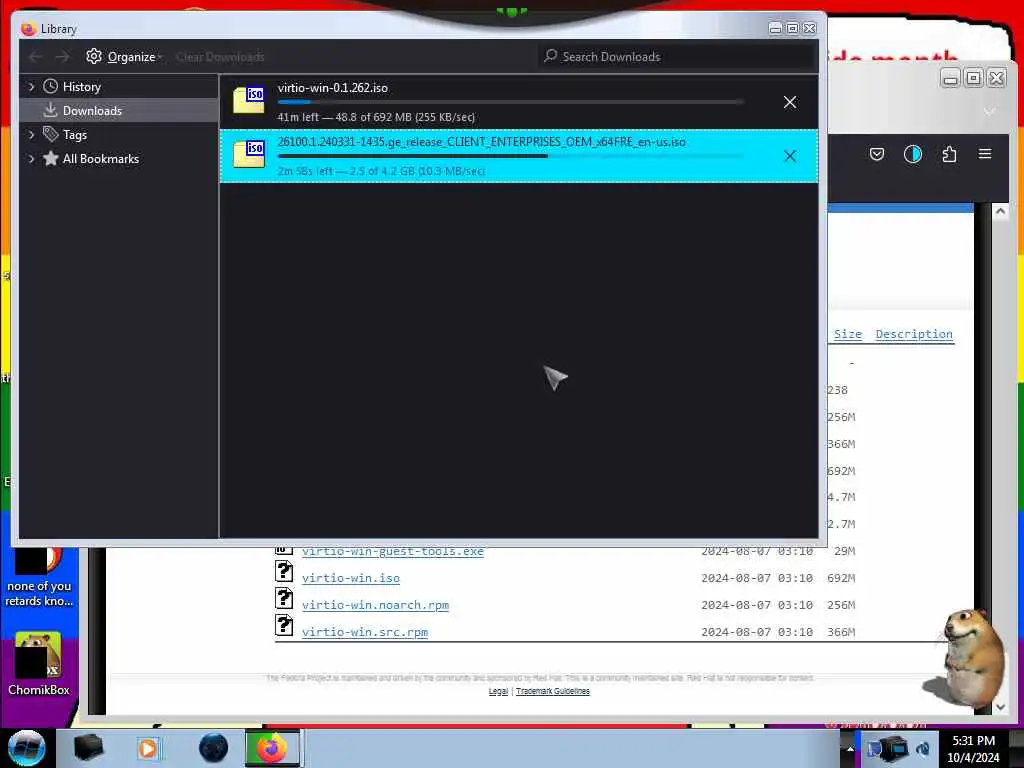This screenshot has height=768, width=1024.
Task: Open Pocket save icon in Firefox toolbar
Action: 876,154
